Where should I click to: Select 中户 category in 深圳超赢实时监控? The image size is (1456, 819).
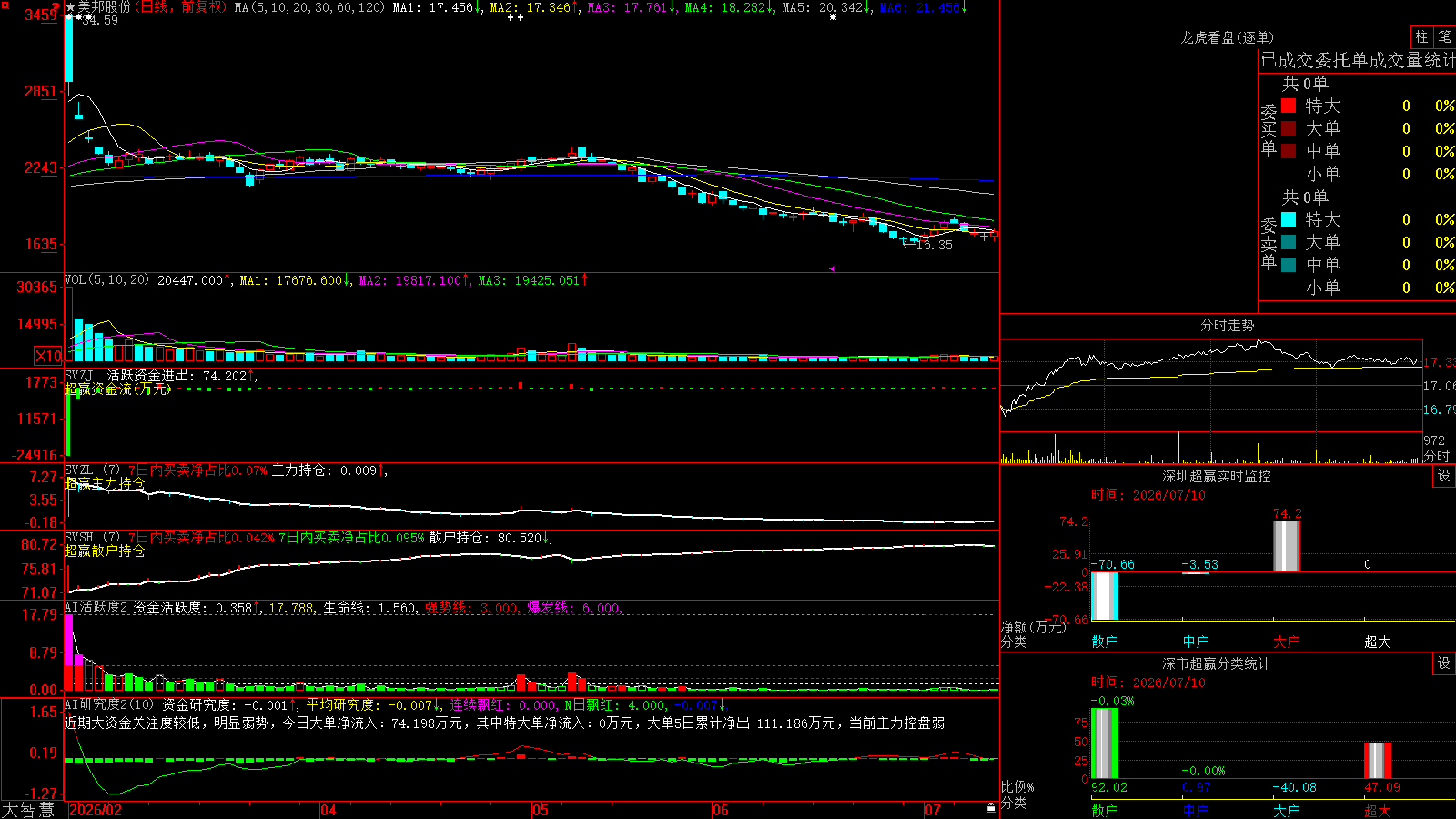click(1196, 642)
